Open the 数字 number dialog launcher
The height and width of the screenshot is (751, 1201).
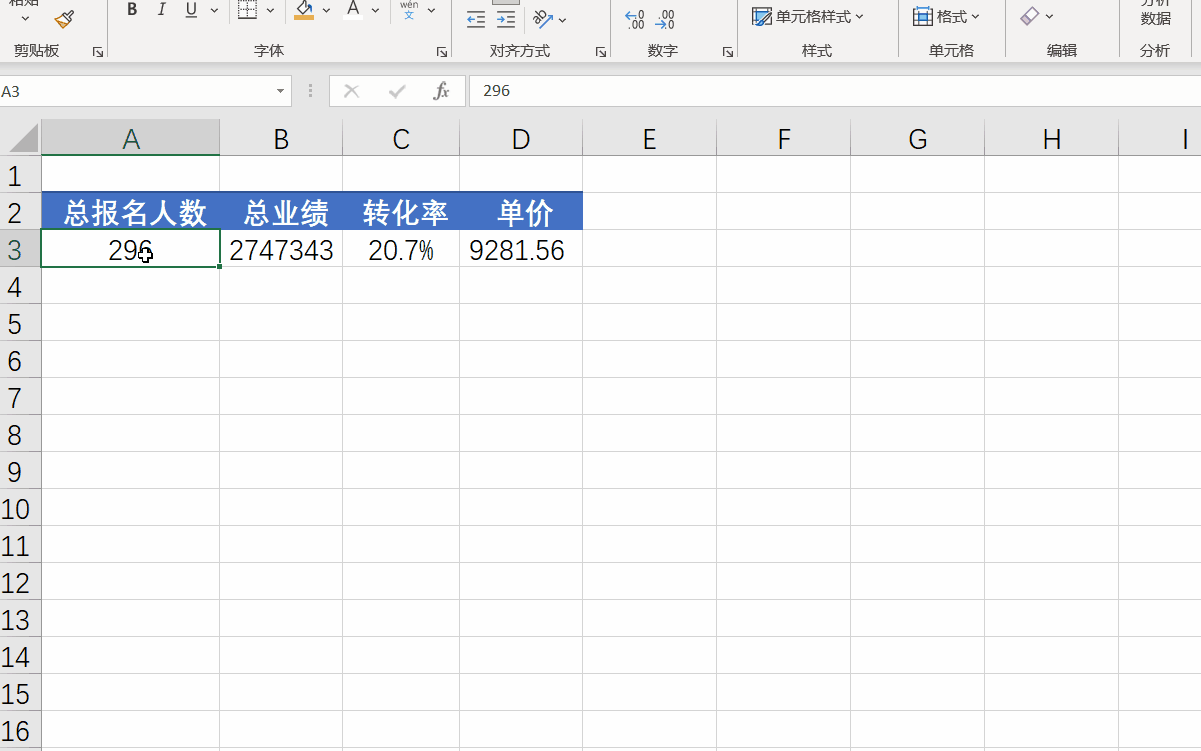pos(728,52)
